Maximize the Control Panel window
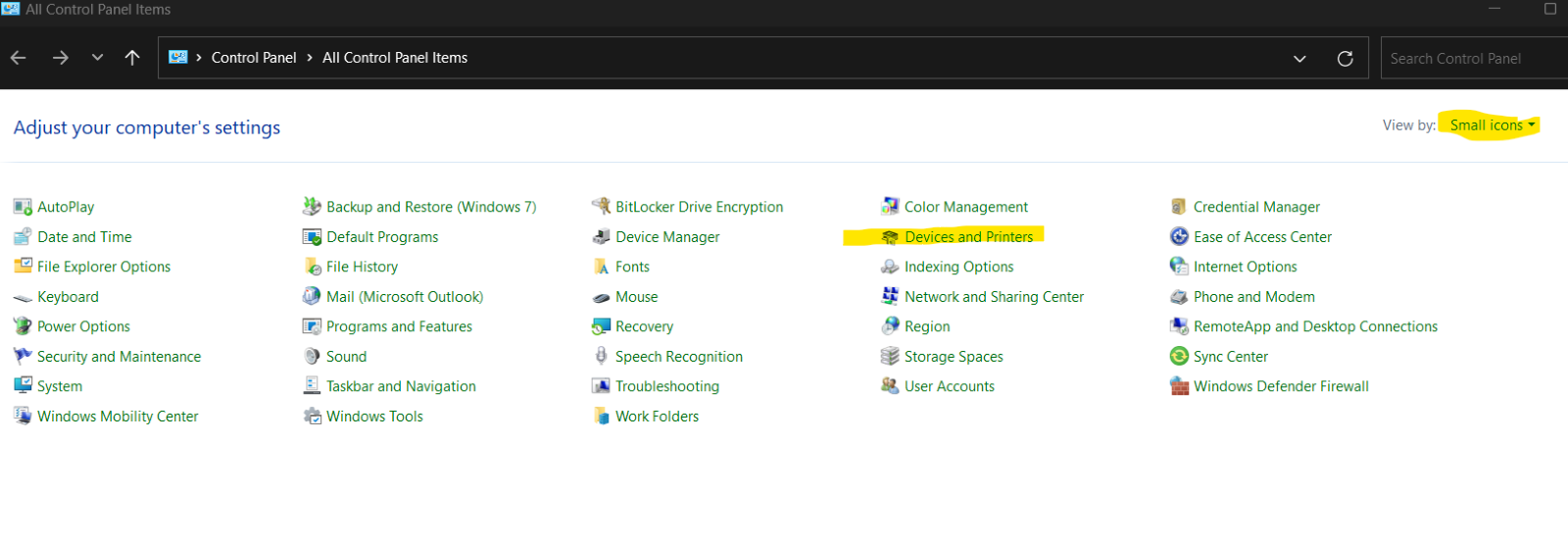The image size is (1568, 542). (1550, 9)
